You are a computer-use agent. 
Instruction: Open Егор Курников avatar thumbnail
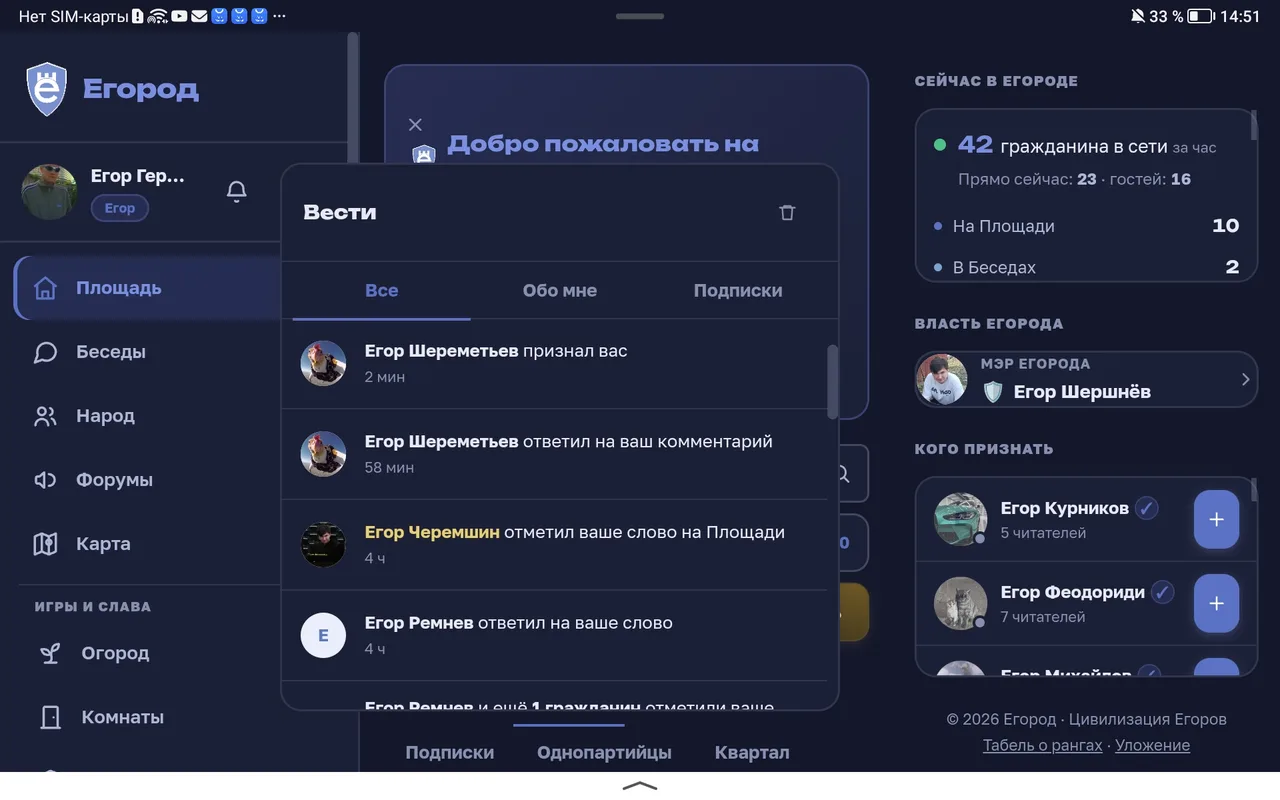coord(961,520)
